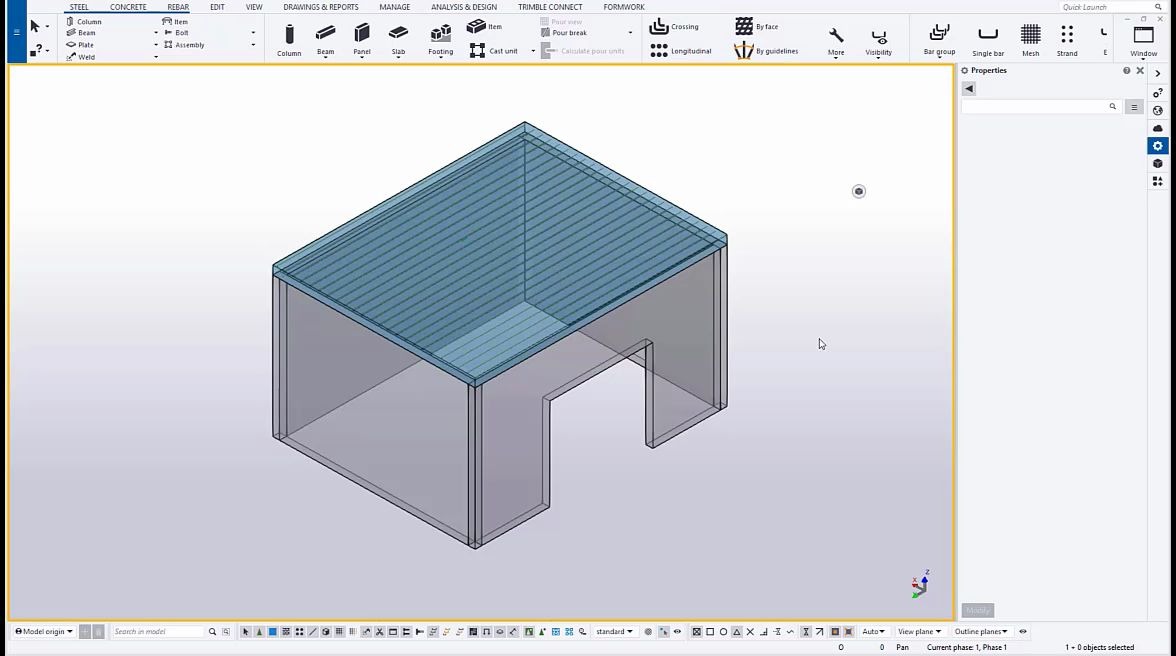Image resolution: width=1176 pixels, height=656 pixels.
Task: Switch to the FORMWORK ribbon tab
Action: coord(624,7)
